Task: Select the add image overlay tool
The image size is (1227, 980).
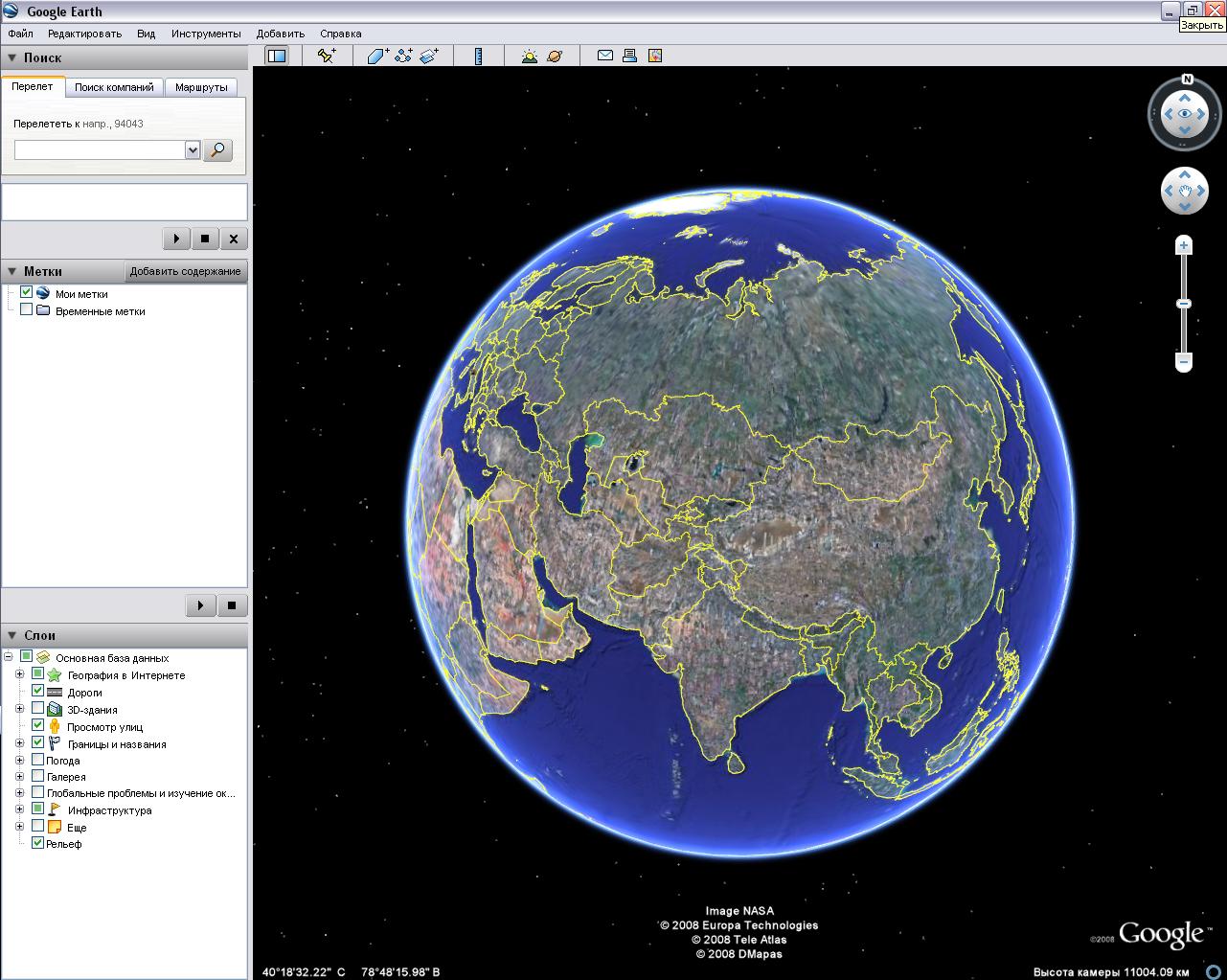Action: (x=428, y=56)
